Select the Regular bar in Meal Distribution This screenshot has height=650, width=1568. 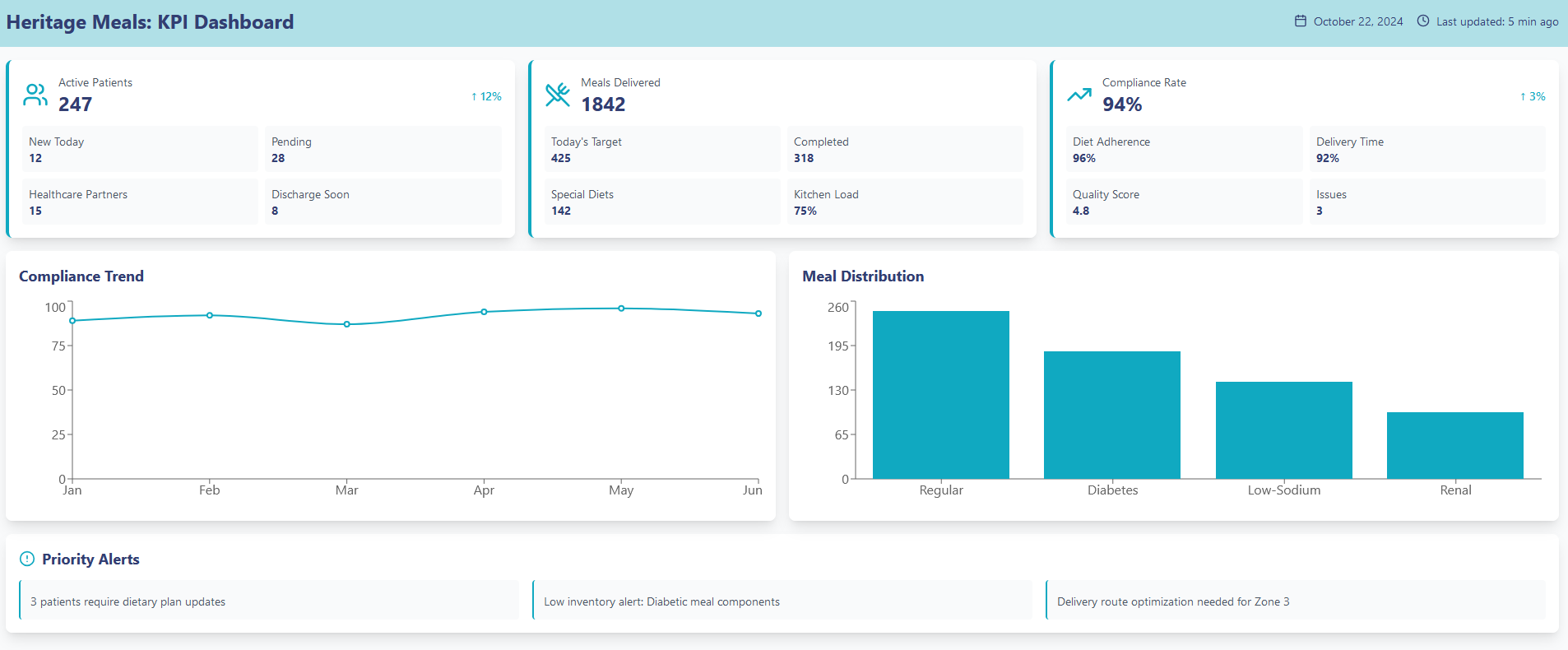(x=941, y=395)
